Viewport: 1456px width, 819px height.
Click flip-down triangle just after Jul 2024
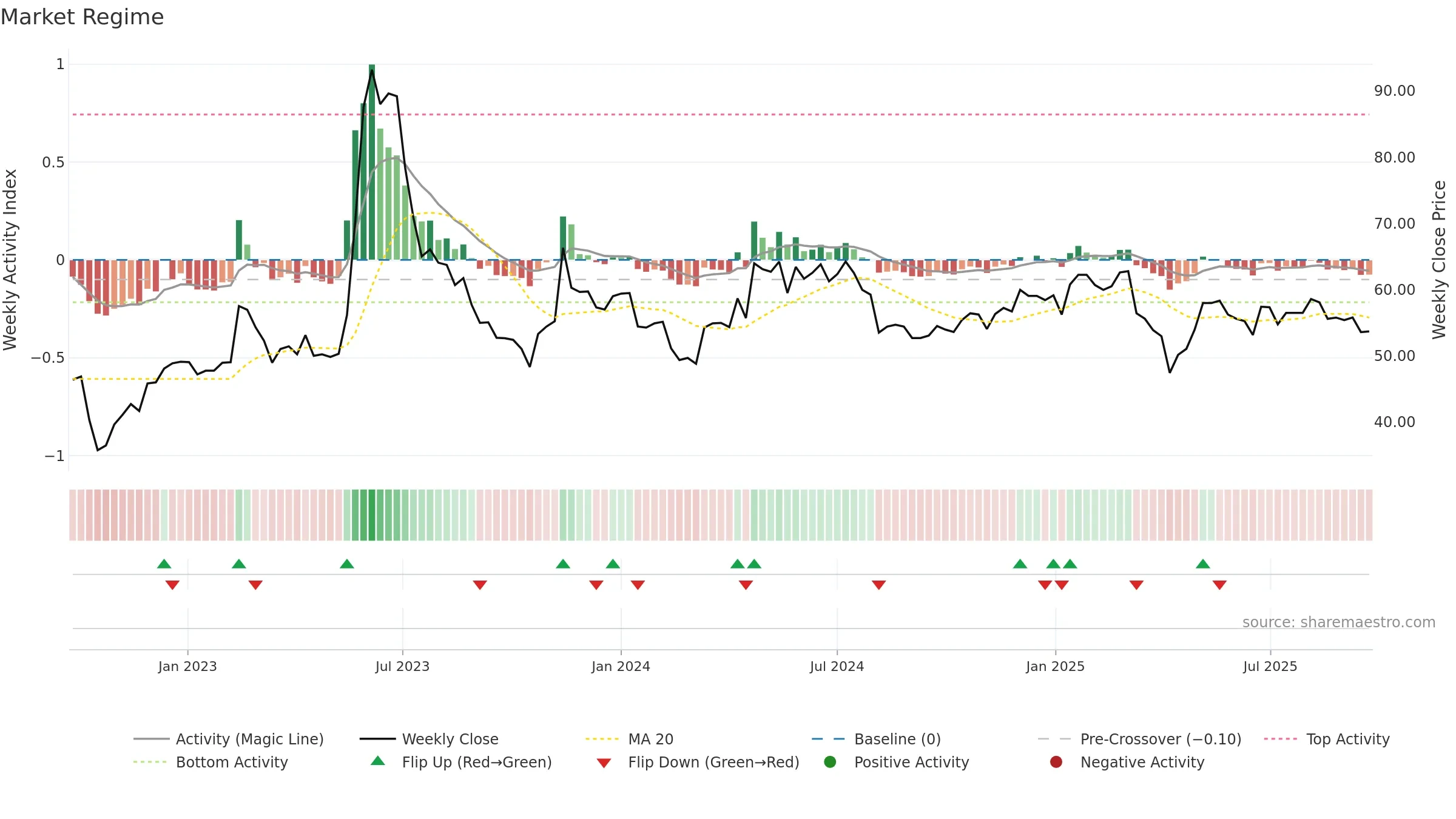point(879,585)
